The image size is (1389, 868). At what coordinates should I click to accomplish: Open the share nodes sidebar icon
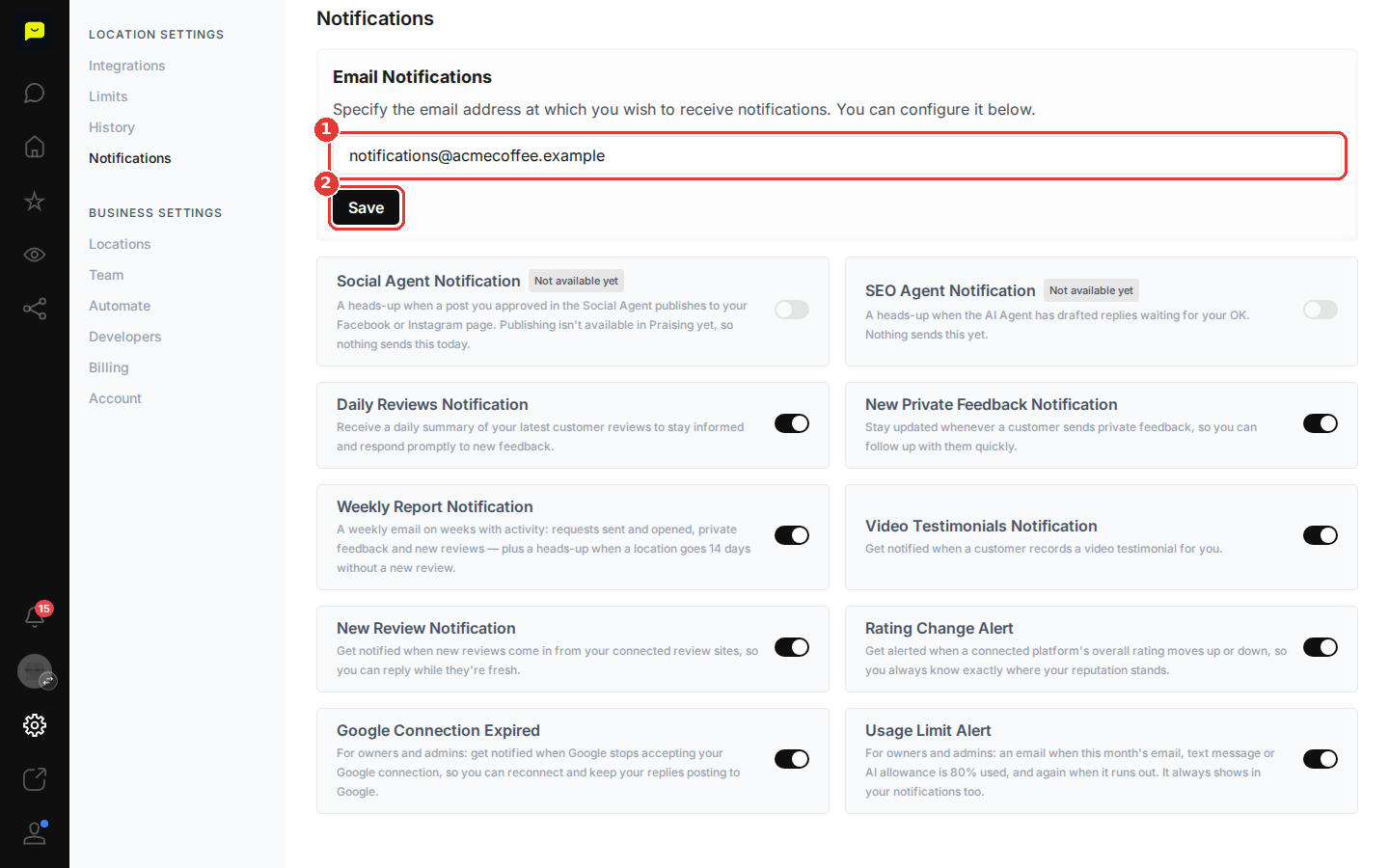coord(35,310)
